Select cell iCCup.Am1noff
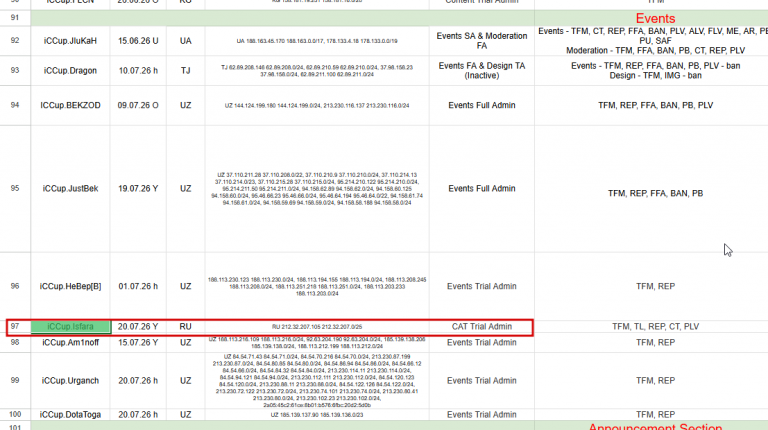Screen dimensions: 768x430 click(x=70, y=342)
